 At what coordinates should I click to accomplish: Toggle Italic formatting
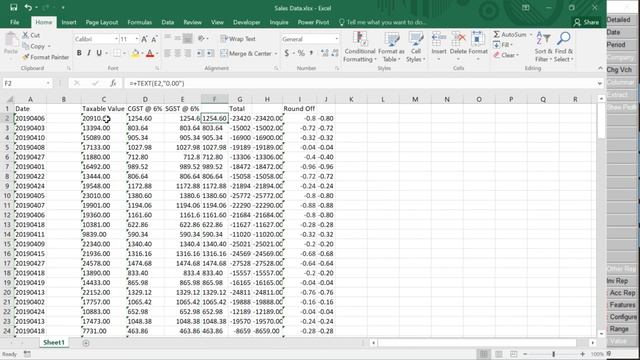click(x=89, y=53)
